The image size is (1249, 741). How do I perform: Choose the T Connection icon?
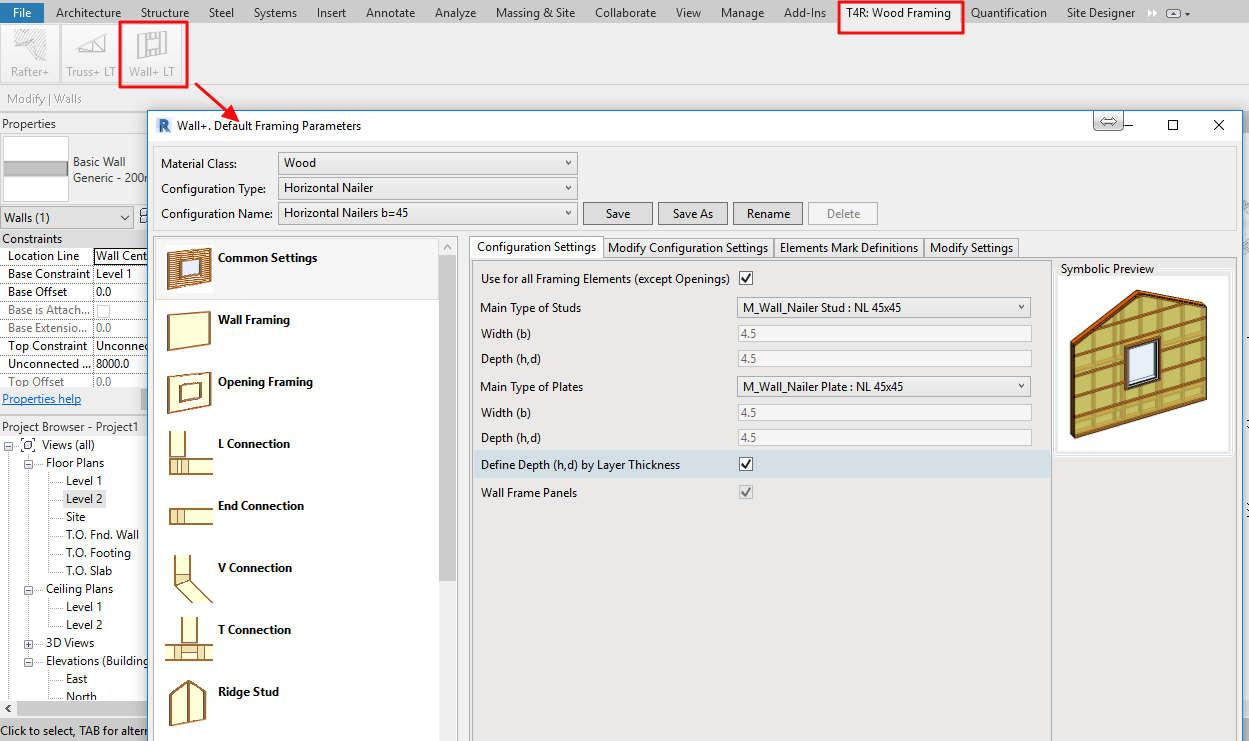pyautogui.click(x=189, y=641)
